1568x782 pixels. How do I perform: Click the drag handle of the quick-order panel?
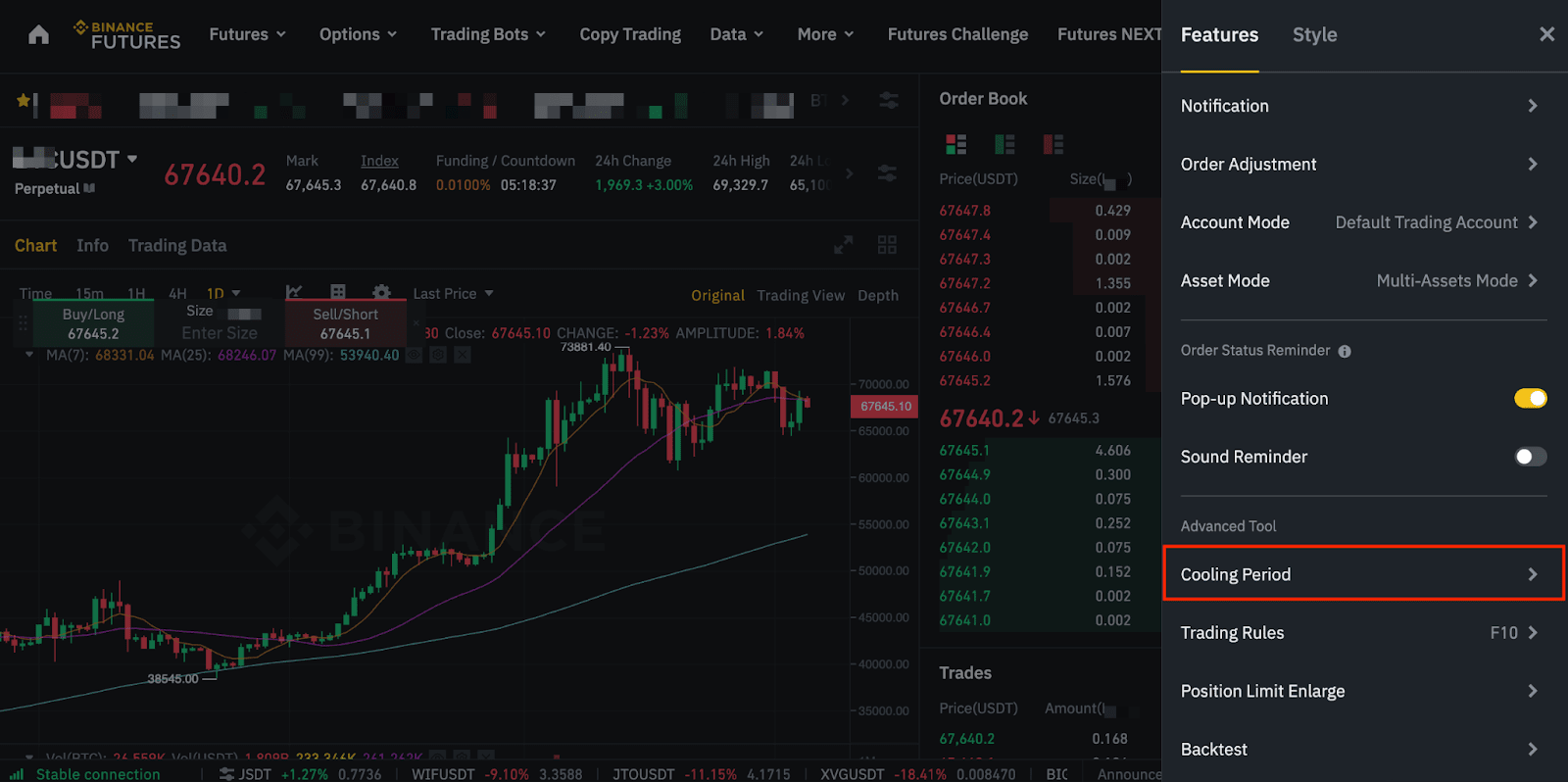tap(22, 323)
